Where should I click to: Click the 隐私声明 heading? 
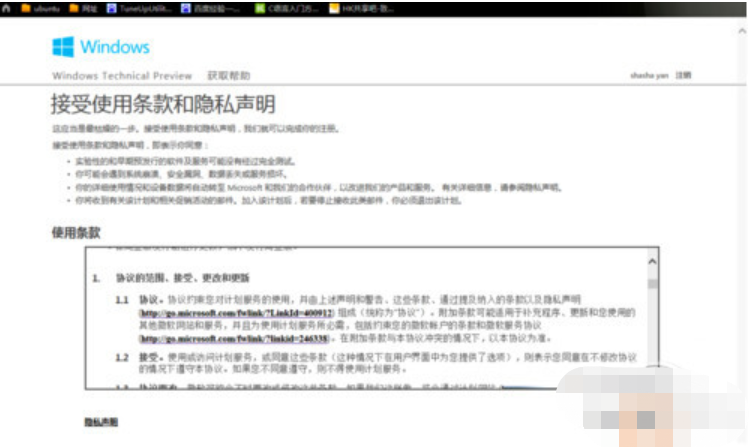[x=101, y=422]
